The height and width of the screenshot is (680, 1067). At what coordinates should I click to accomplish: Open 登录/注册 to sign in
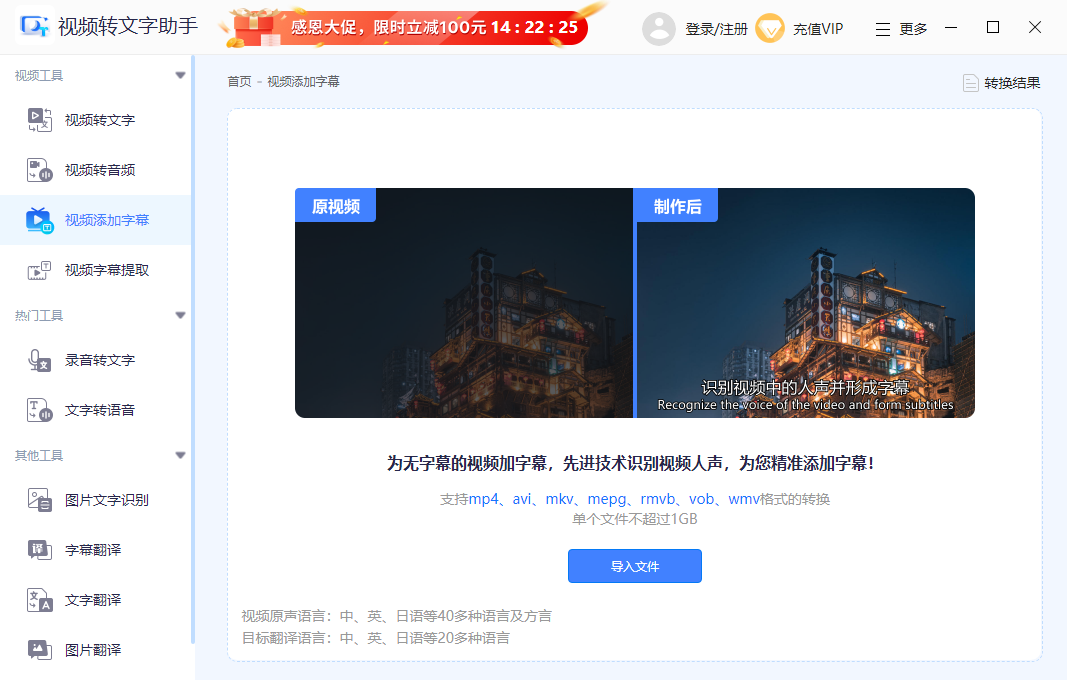(x=716, y=28)
